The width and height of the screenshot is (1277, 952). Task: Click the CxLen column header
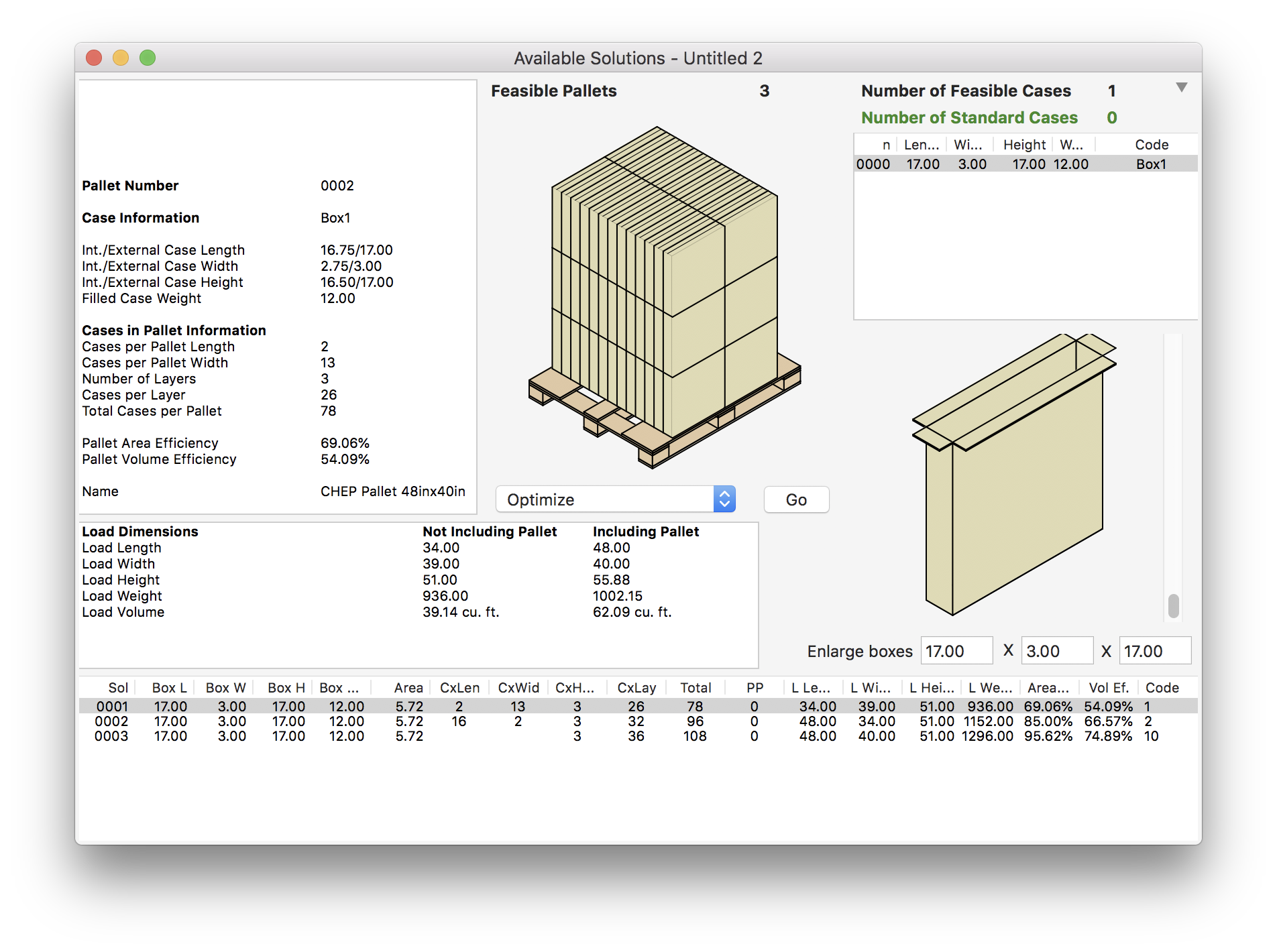click(459, 688)
